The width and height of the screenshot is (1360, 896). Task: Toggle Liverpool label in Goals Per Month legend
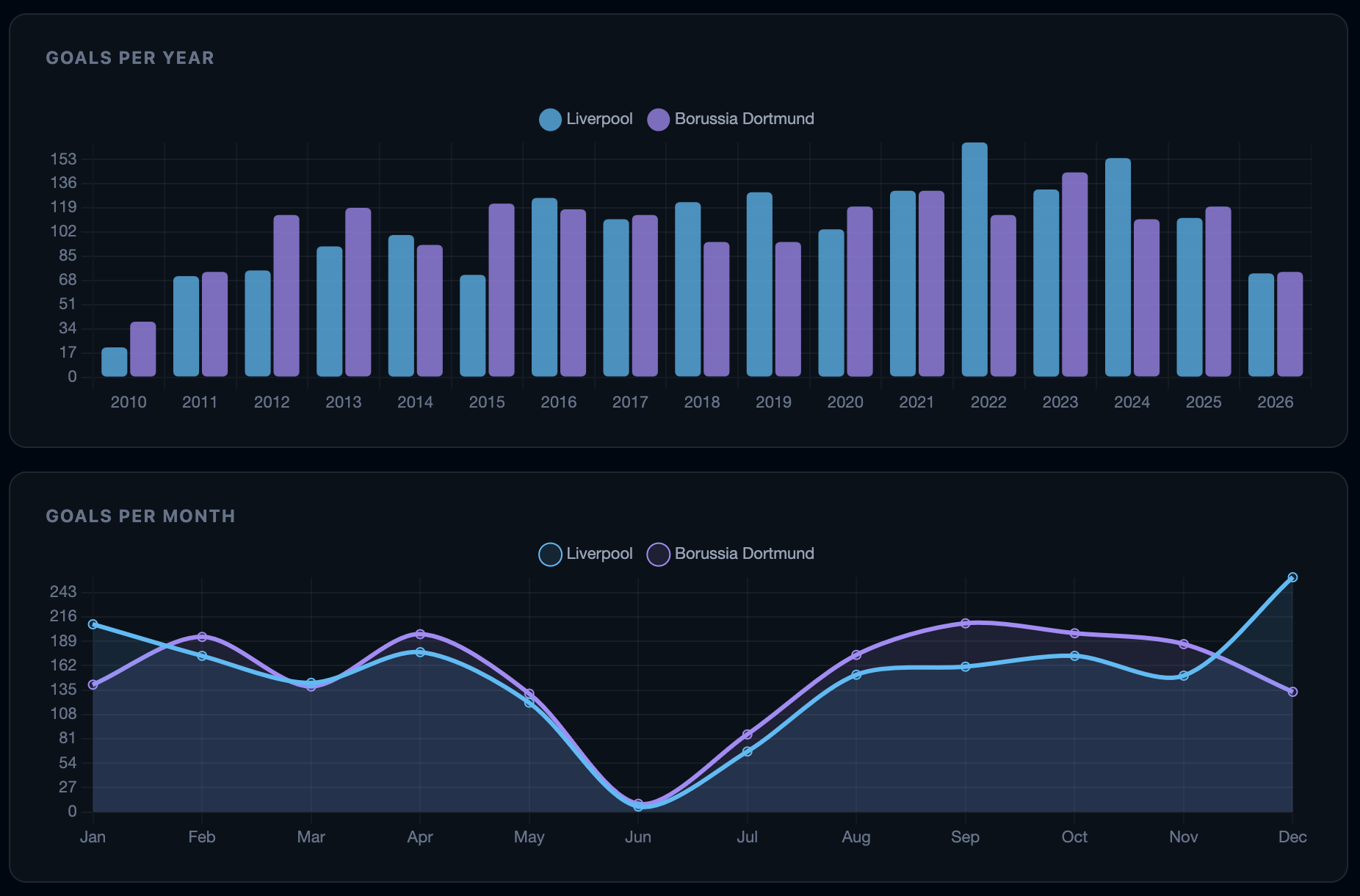point(599,554)
